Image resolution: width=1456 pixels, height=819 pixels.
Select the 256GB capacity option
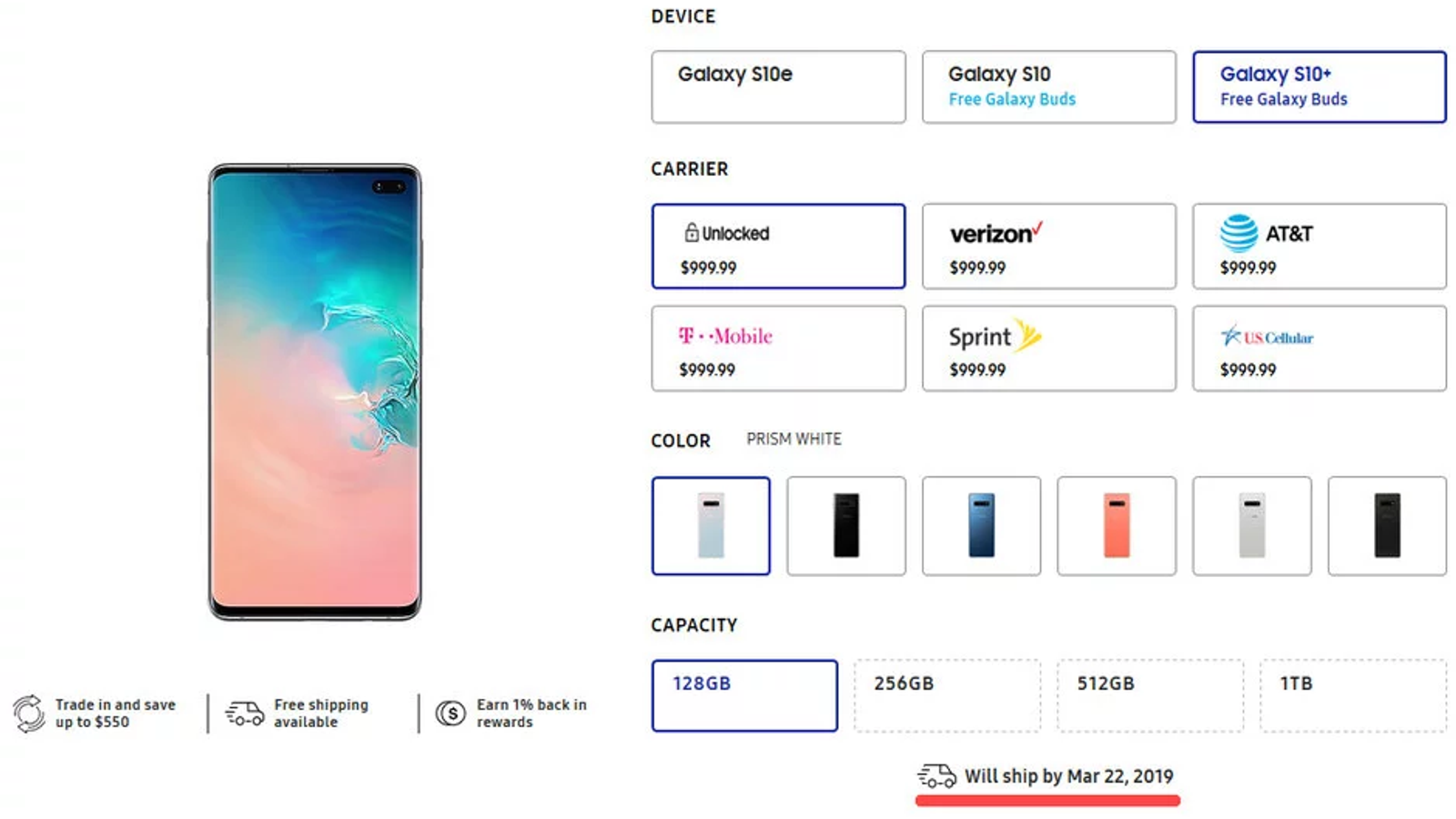click(x=947, y=696)
